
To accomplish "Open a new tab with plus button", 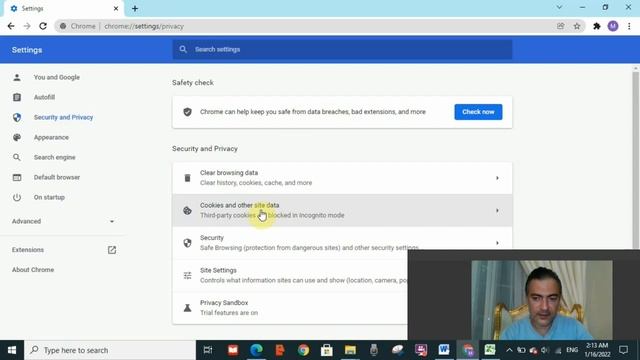I will [135, 8].
